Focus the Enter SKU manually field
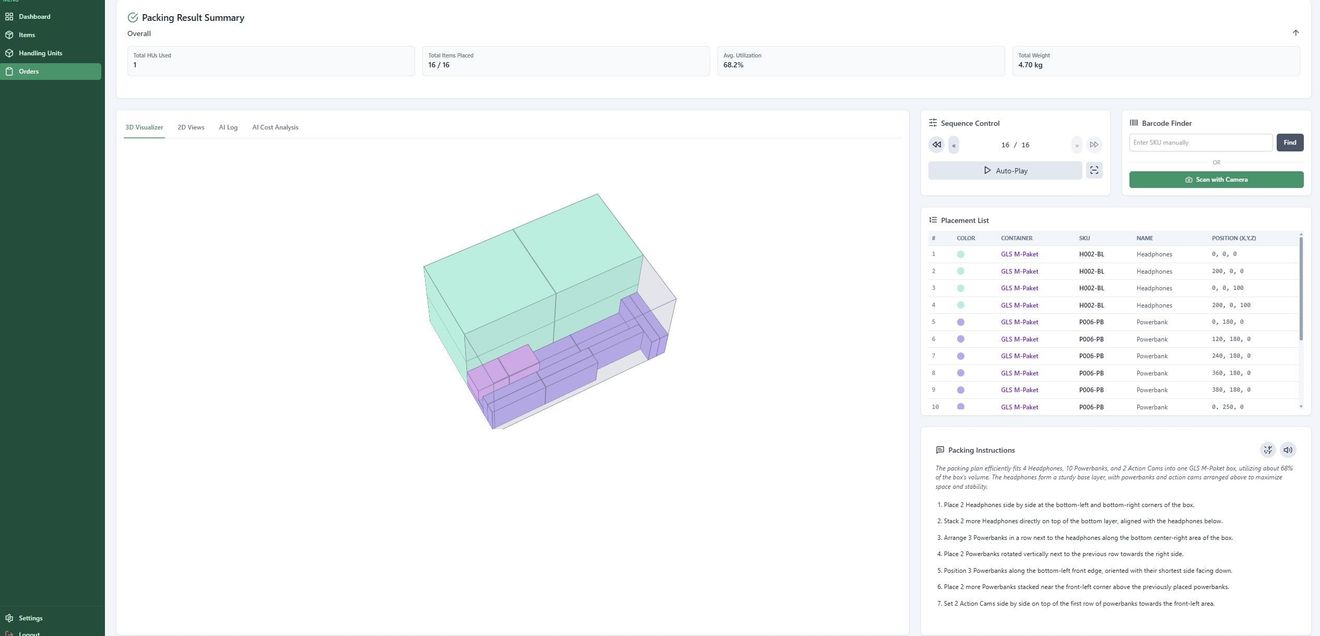1320x636 pixels. point(1201,143)
